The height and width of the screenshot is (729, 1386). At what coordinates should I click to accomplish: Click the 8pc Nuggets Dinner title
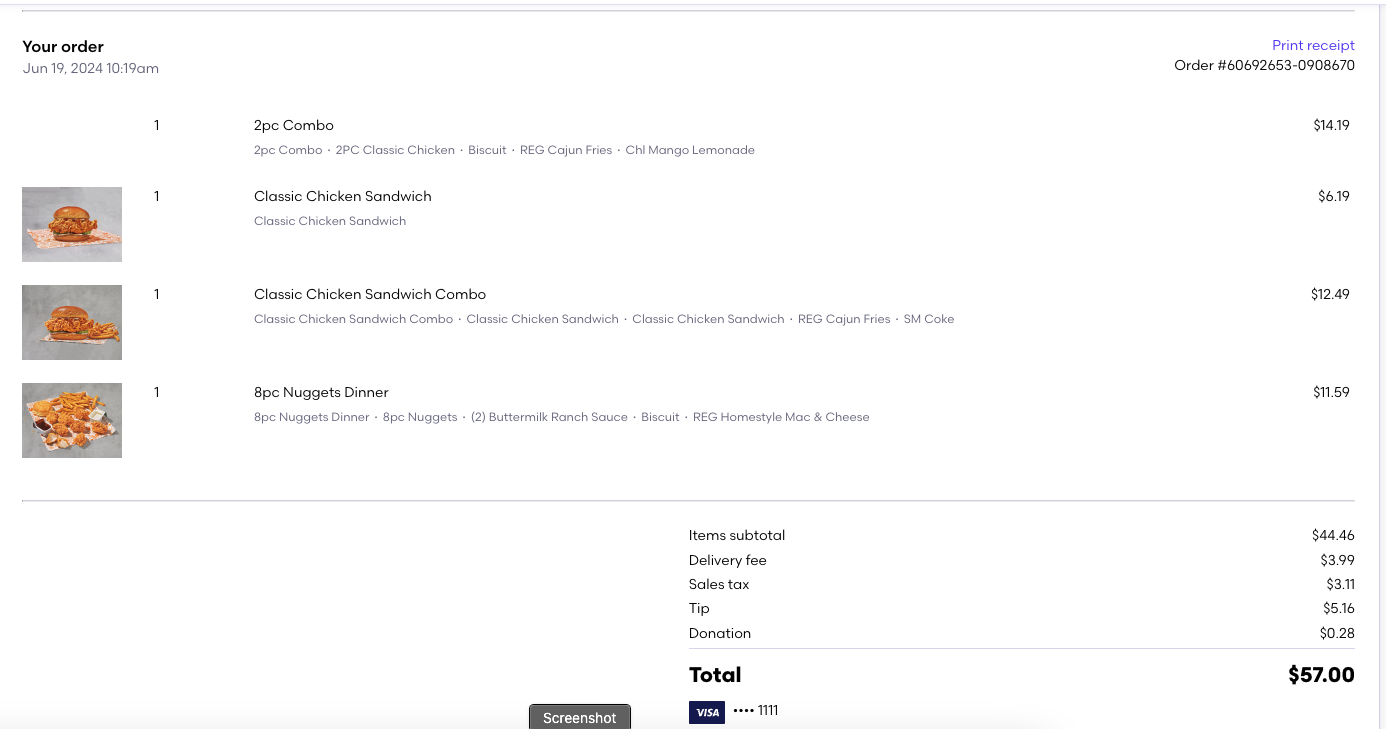[321, 392]
